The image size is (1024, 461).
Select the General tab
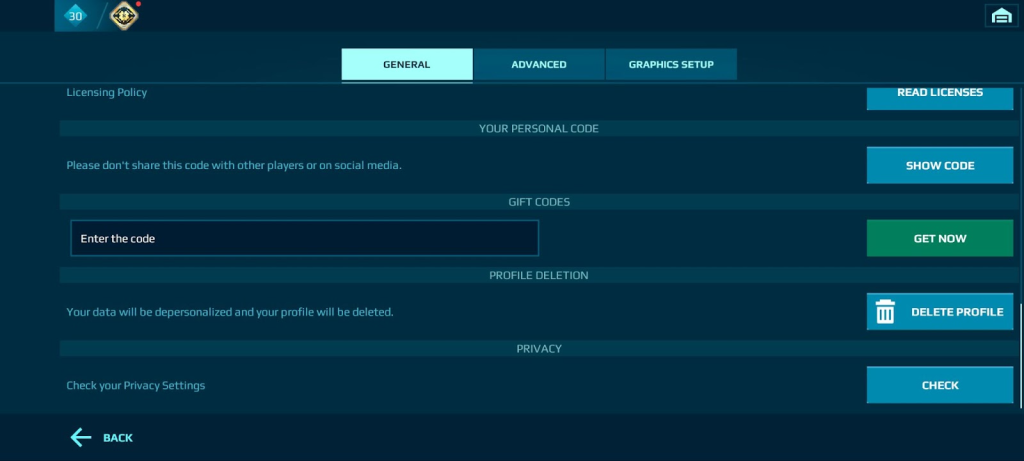tap(407, 65)
